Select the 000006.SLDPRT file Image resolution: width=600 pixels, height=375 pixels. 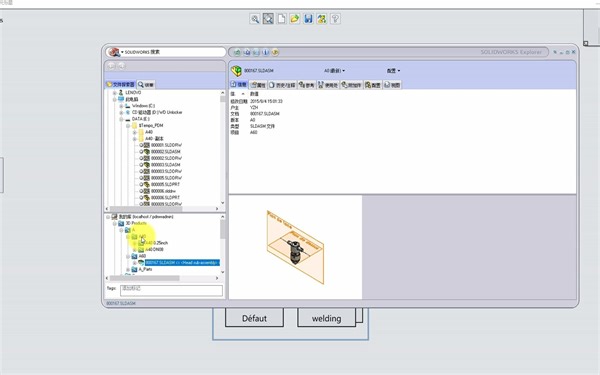(x=160, y=197)
